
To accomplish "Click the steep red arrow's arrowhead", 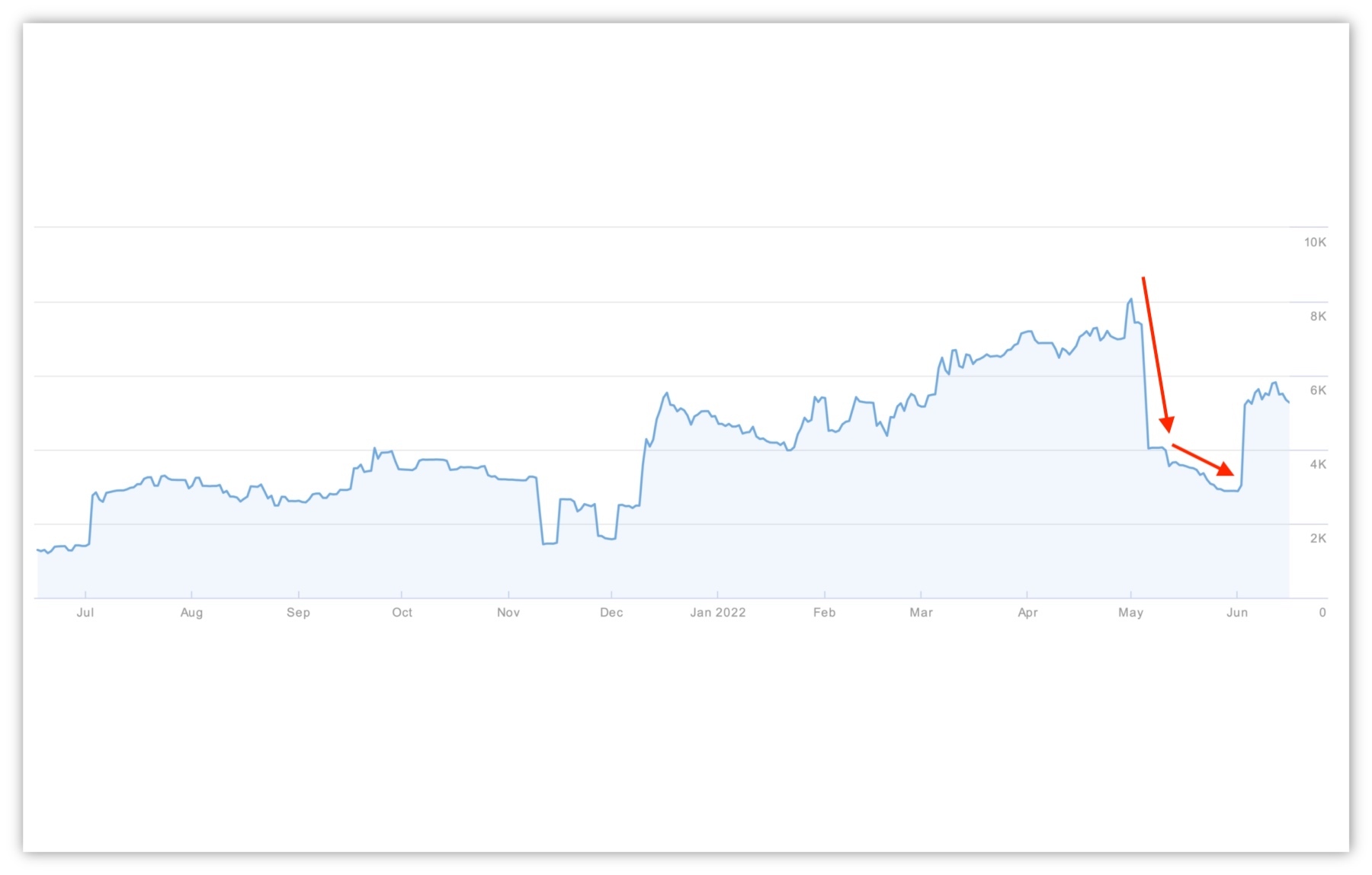I will click(1167, 425).
